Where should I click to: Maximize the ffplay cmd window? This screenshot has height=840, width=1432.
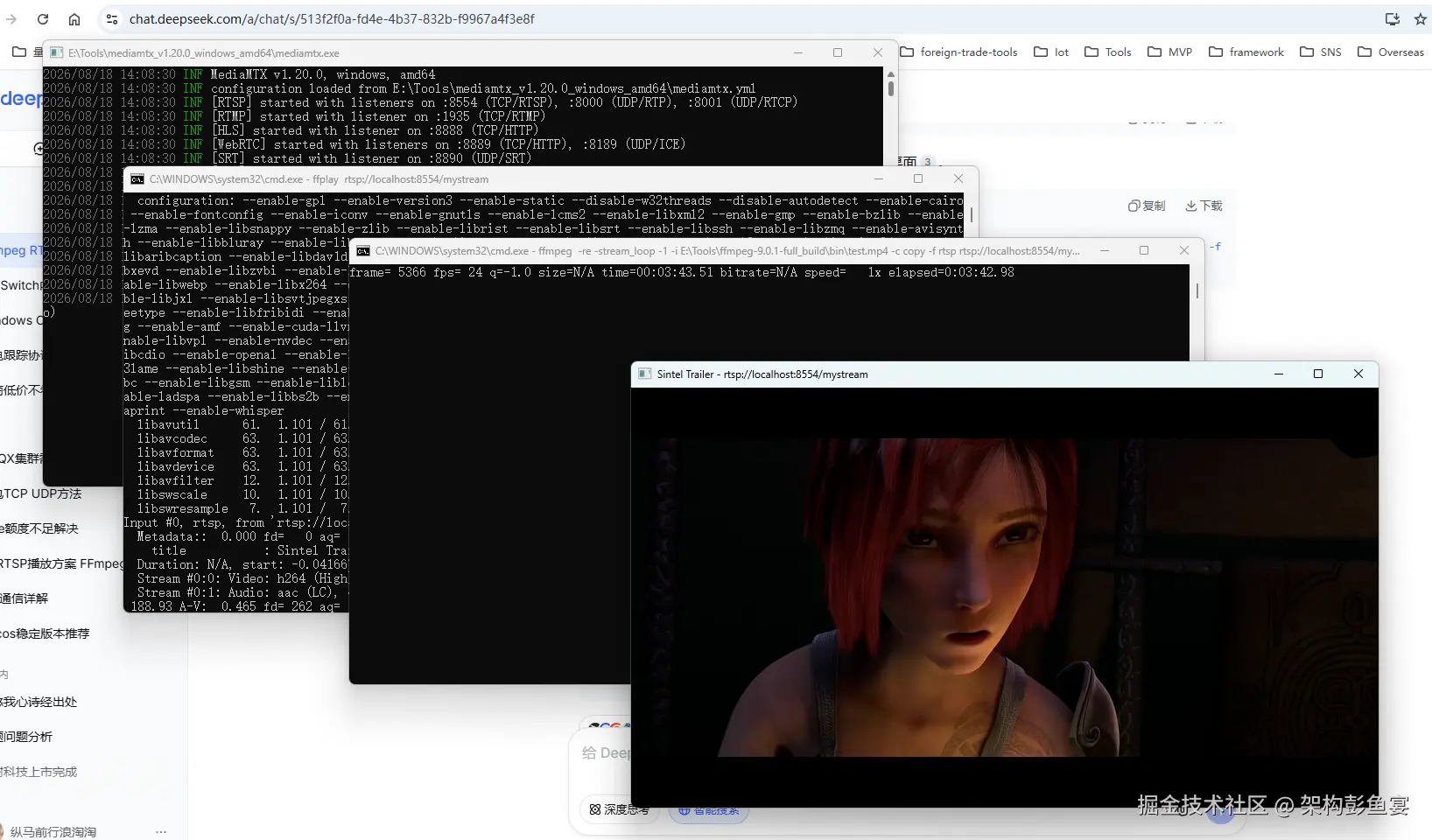pyautogui.click(x=918, y=178)
